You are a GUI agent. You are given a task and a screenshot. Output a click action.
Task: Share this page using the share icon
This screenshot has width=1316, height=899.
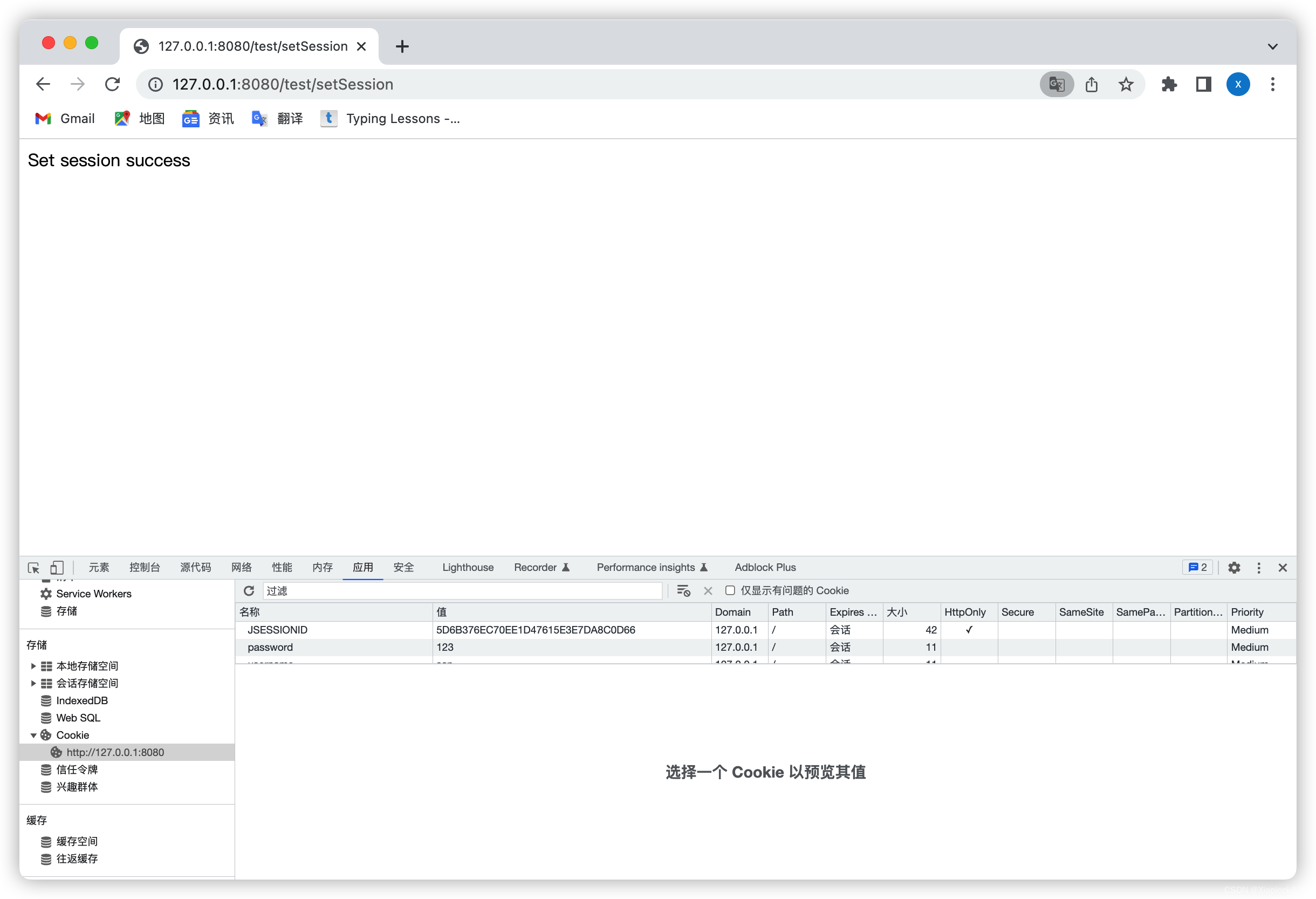[1091, 84]
